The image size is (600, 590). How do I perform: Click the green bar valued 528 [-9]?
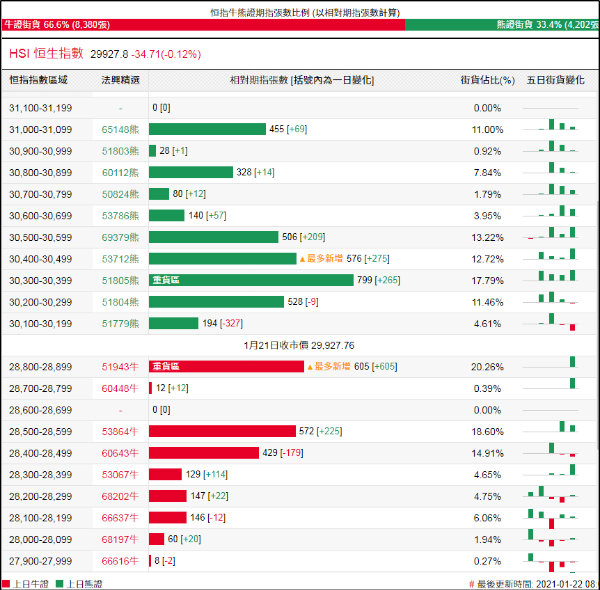217,302
